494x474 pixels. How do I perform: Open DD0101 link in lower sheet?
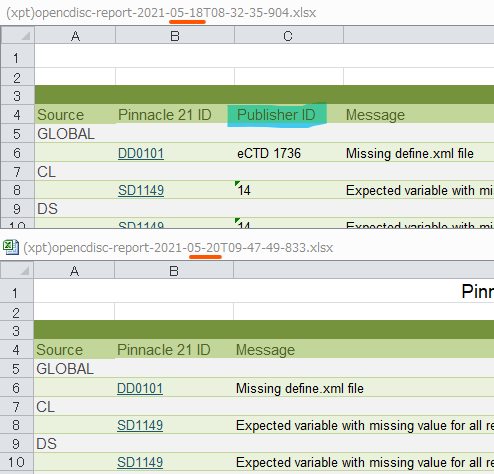[140, 388]
